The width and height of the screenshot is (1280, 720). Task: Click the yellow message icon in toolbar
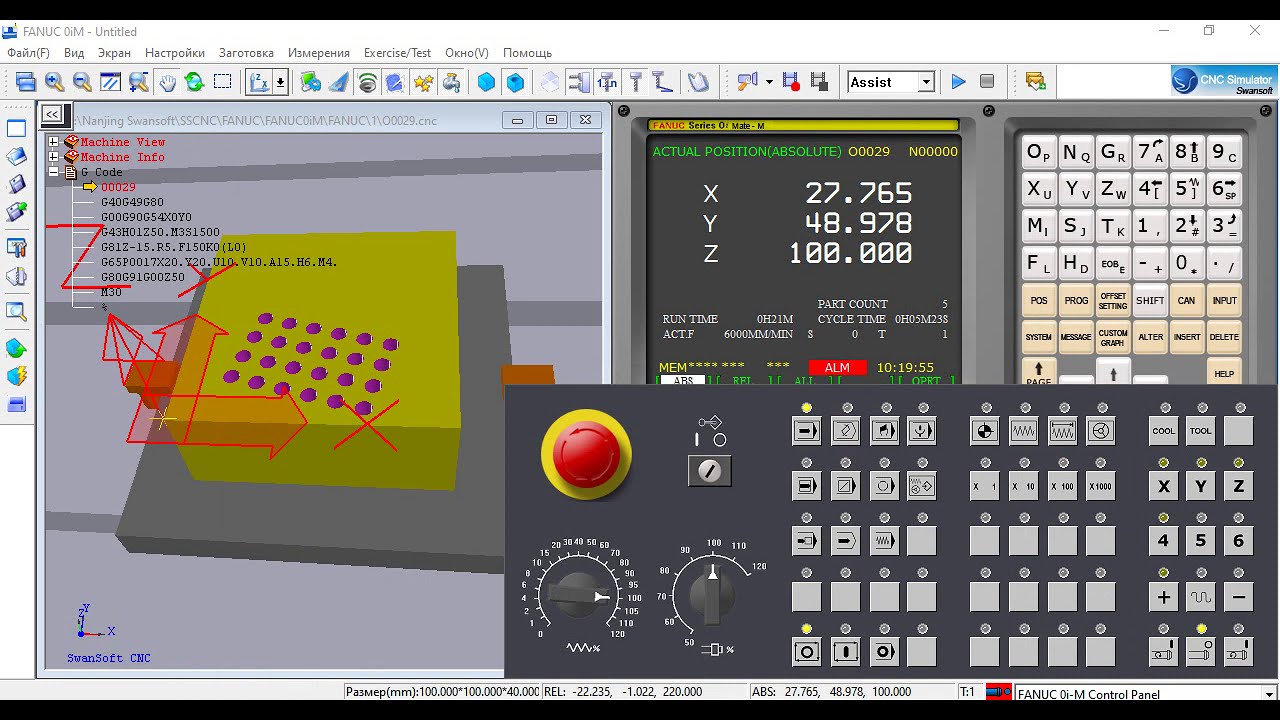click(1035, 82)
